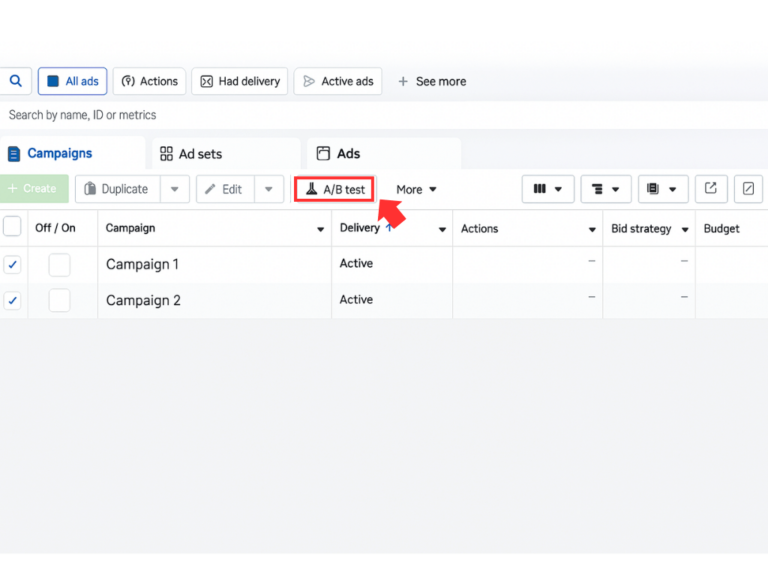Switch to the Ad sets tab
The height and width of the screenshot is (576, 768).
(x=226, y=154)
